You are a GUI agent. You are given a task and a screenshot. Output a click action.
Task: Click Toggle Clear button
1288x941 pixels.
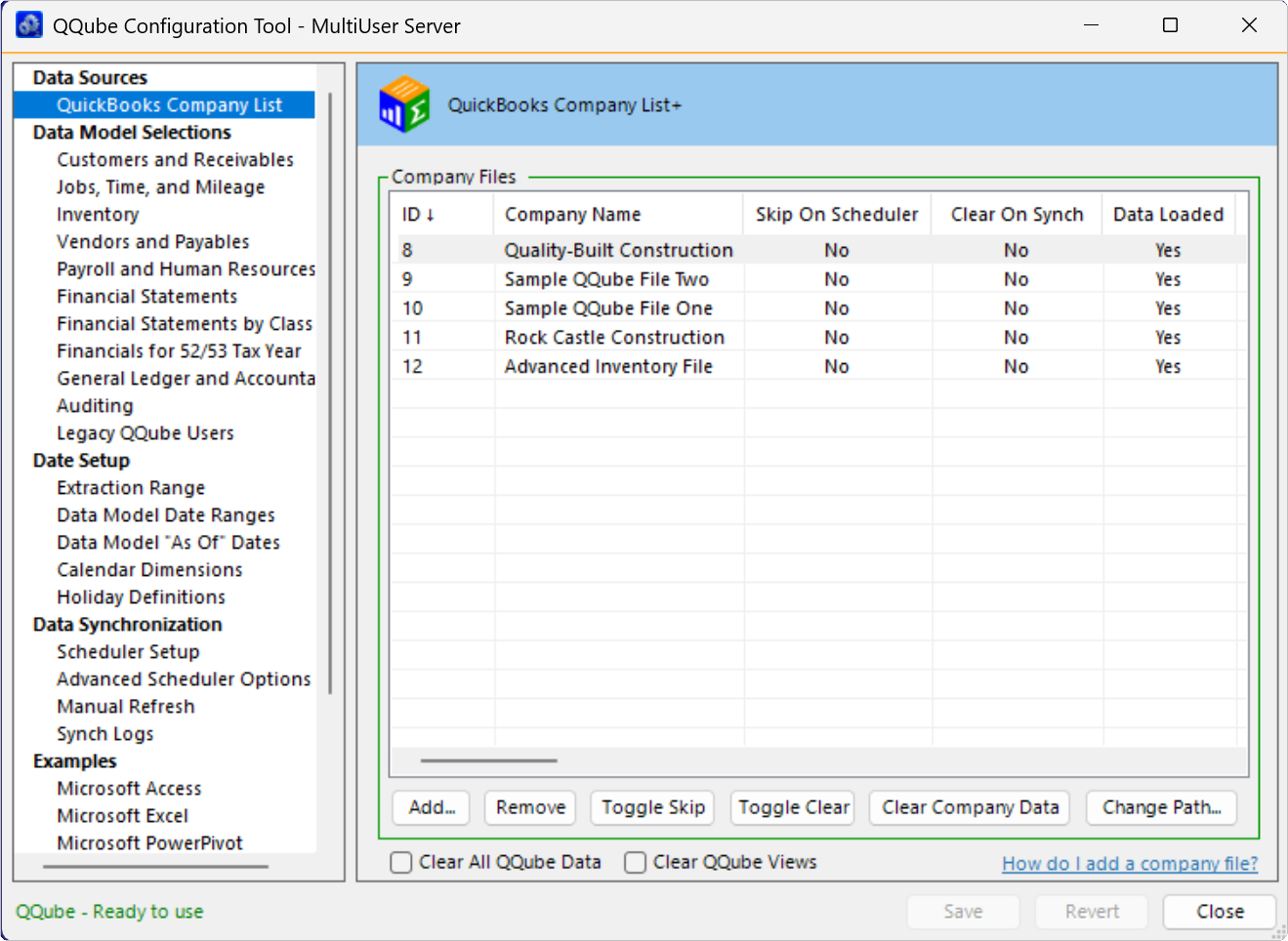tap(792, 807)
